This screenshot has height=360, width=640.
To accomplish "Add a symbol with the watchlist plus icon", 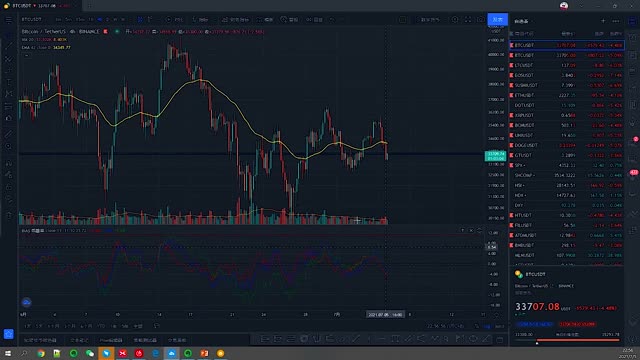I will [603, 21].
